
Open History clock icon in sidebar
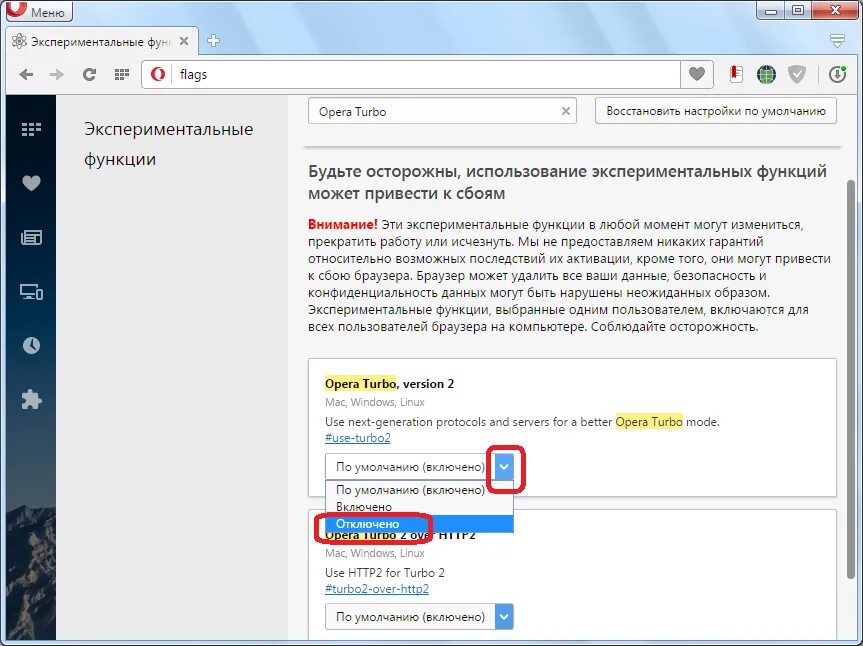(31, 346)
